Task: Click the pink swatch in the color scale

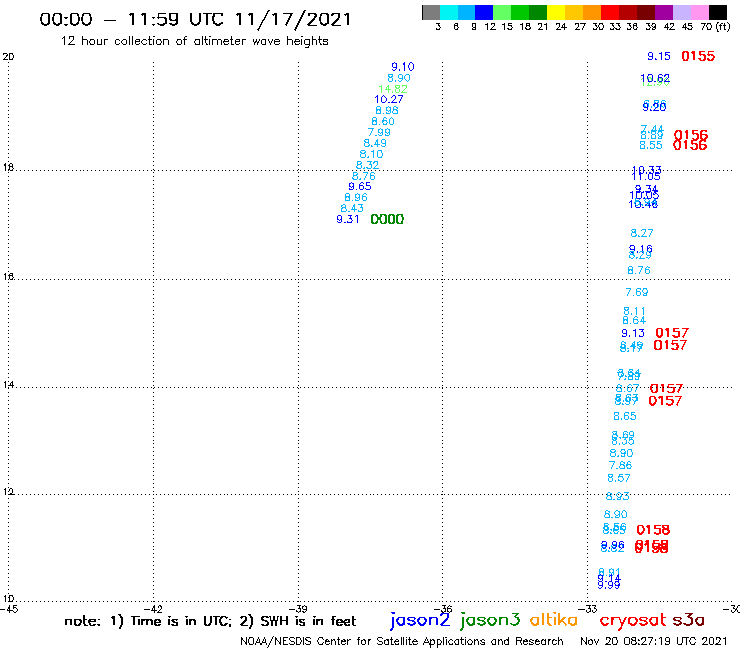Action: pos(700,12)
